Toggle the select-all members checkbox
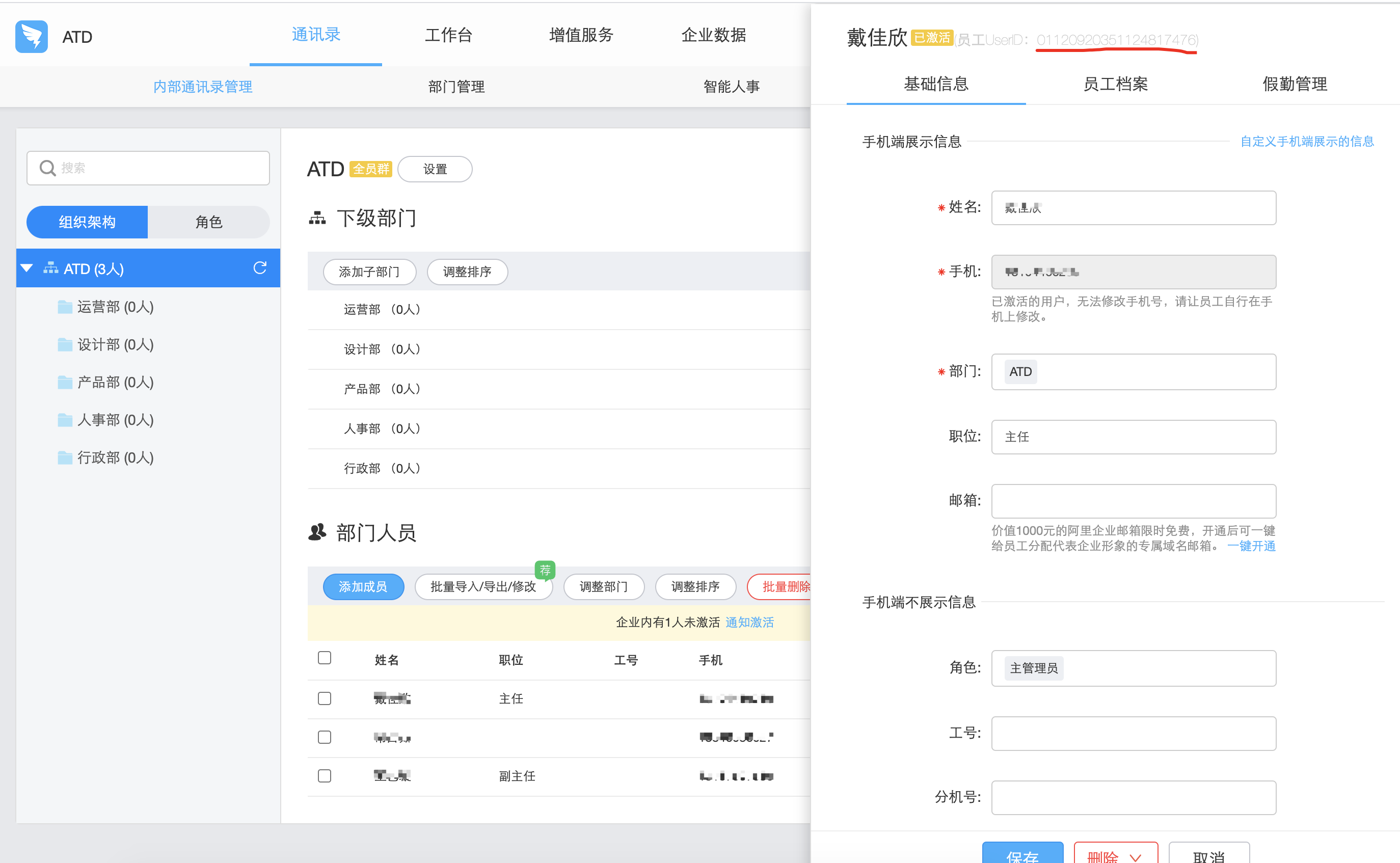 [325, 658]
